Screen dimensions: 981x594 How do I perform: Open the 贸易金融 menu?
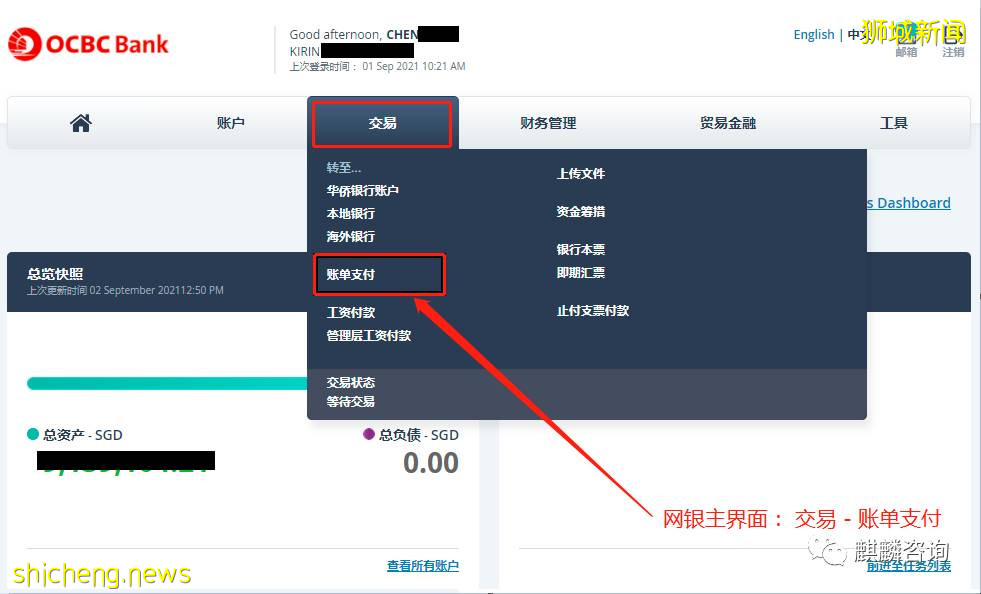click(x=727, y=121)
